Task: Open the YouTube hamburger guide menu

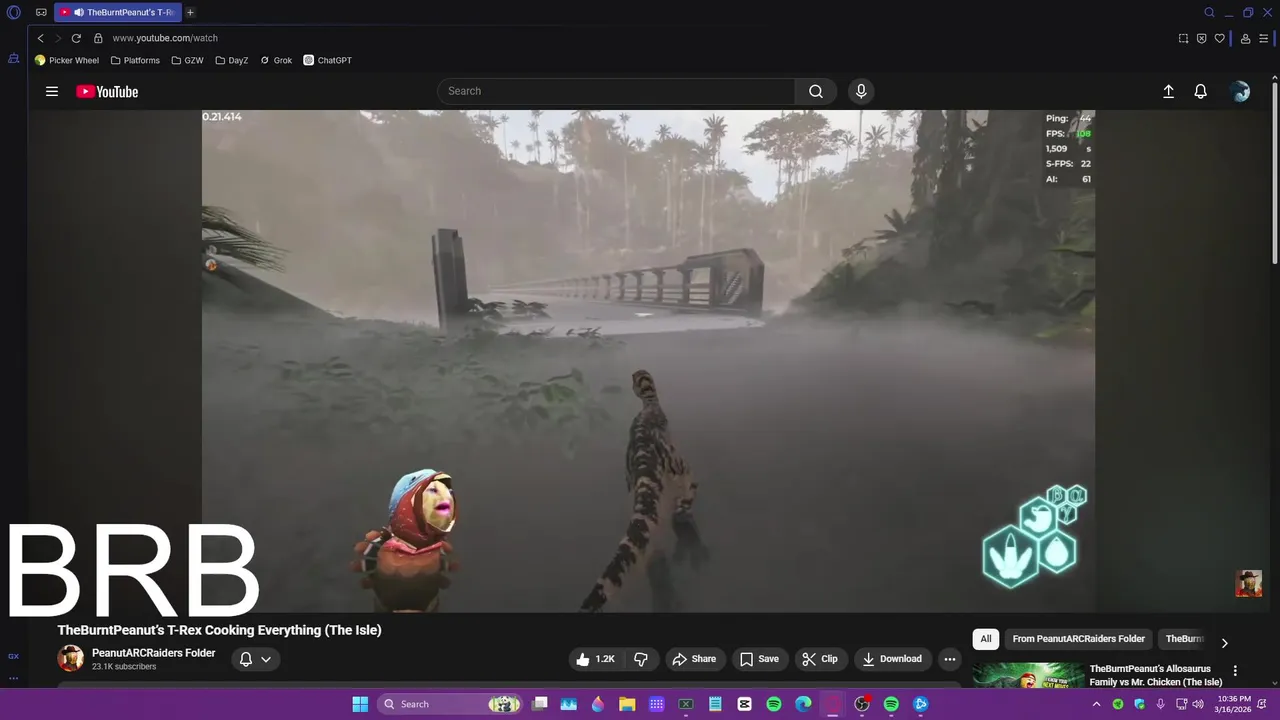Action: (x=52, y=91)
